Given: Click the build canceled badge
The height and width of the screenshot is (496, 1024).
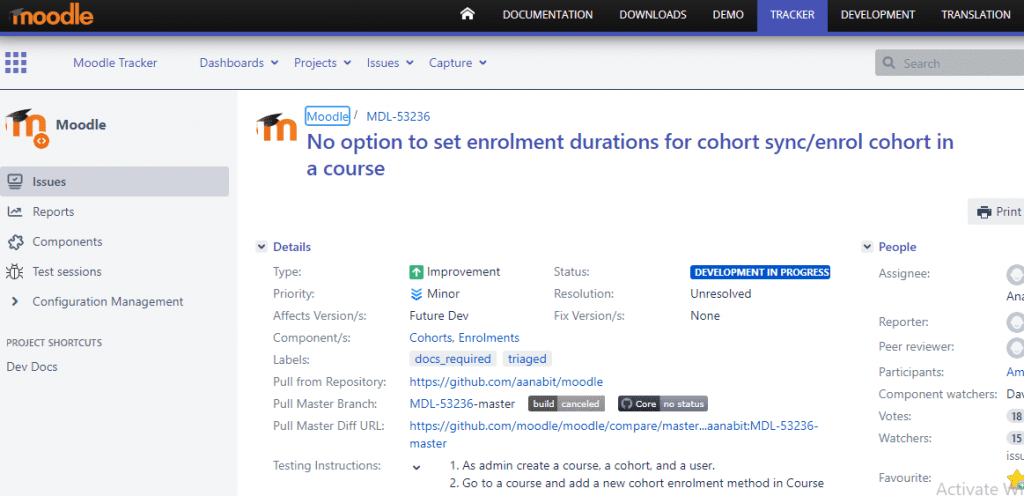Looking at the screenshot, I should tap(566, 404).
